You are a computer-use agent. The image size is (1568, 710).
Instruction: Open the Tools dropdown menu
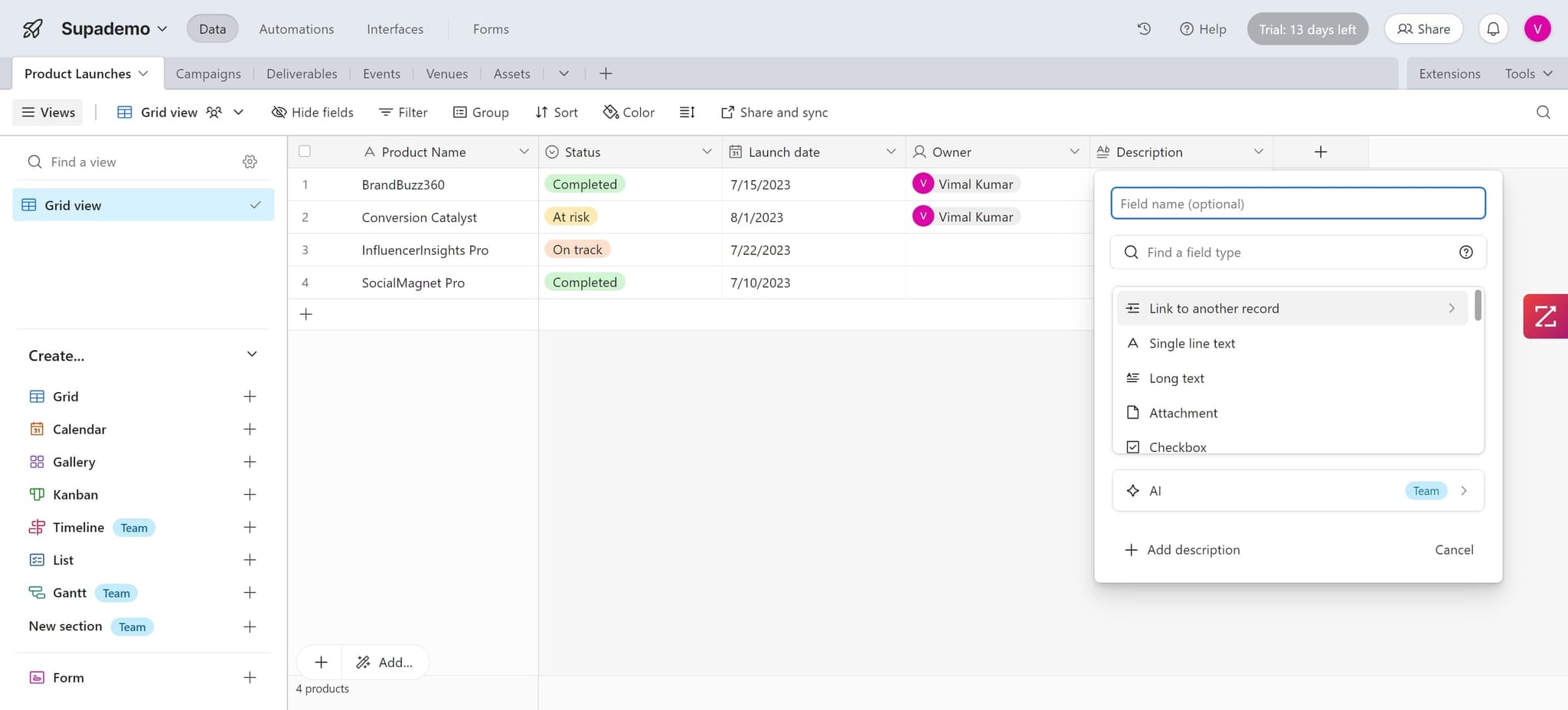(1527, 74)
